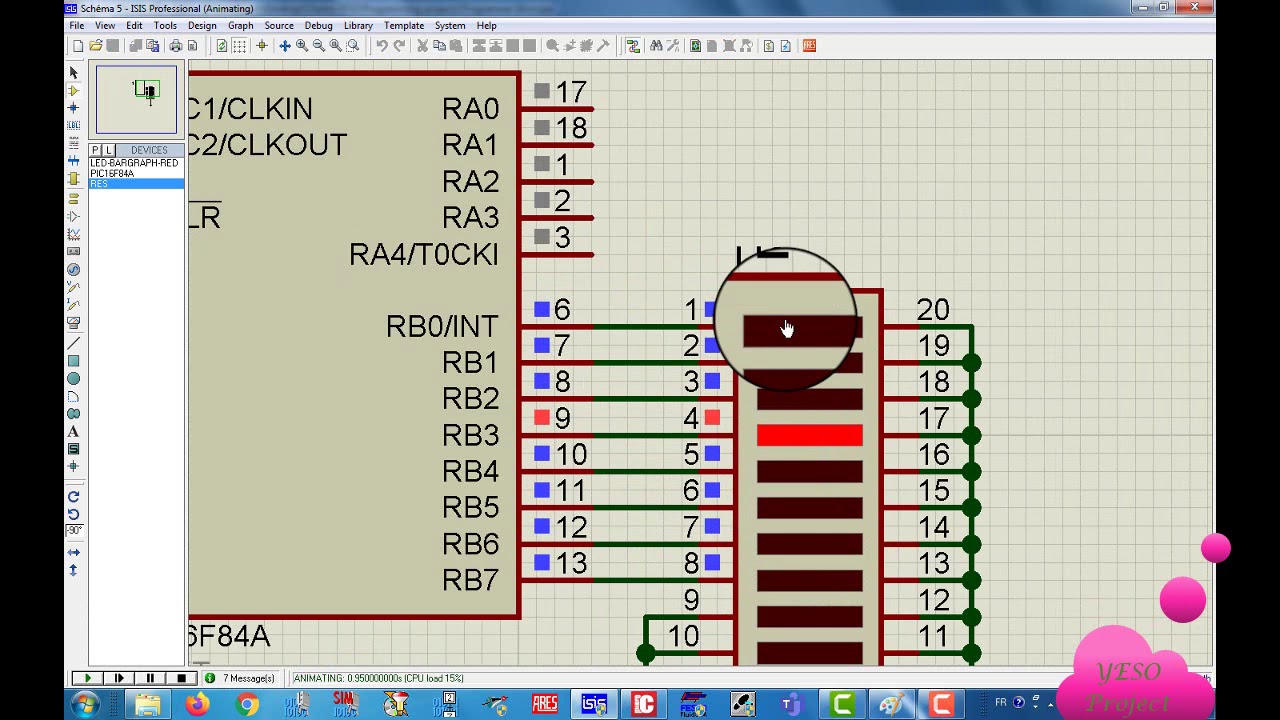This screenshot has height=720, width=1280.
Task: Select the Junction Dot tool
Action: point(73,107)
